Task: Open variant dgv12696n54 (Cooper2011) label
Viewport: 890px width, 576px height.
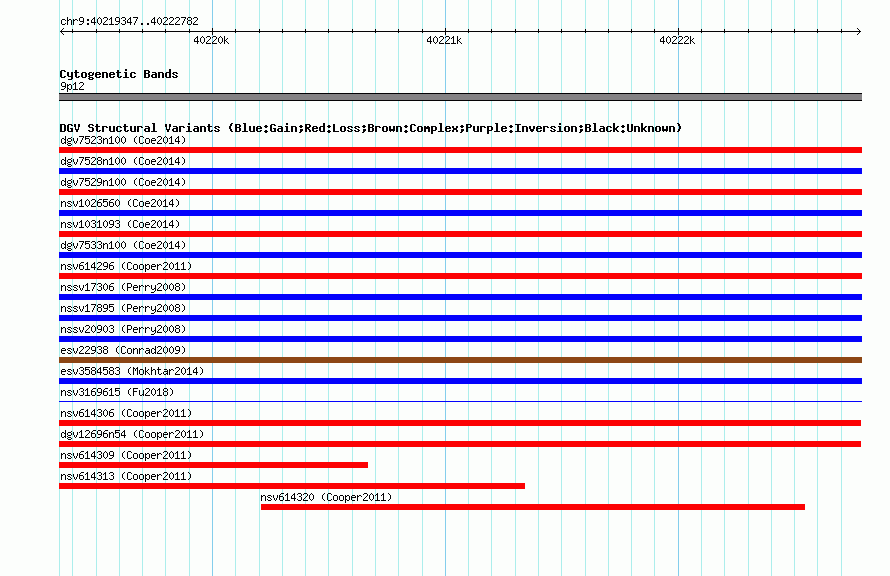Action: pyautogui.click(x=132, y=434)
